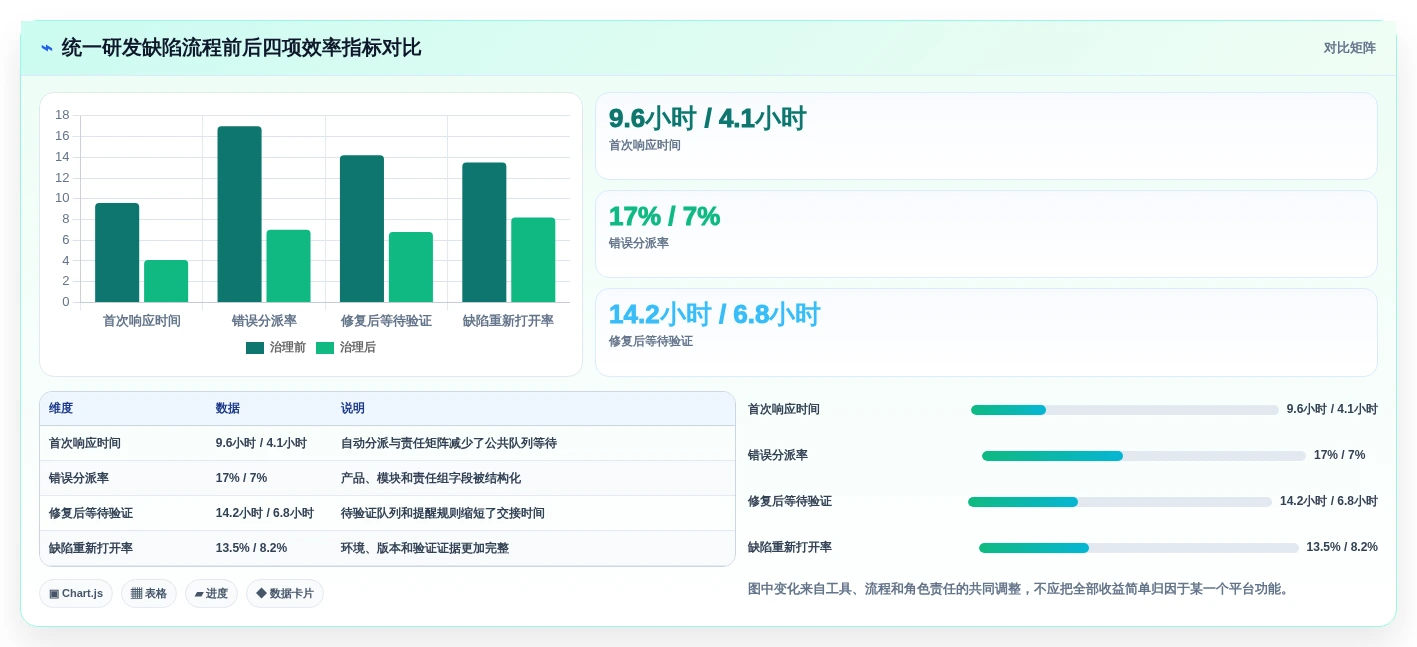1417x647 pixels.
Task: Click table value 9.6小时 / 4.1小时
Action: pos(261,443)
